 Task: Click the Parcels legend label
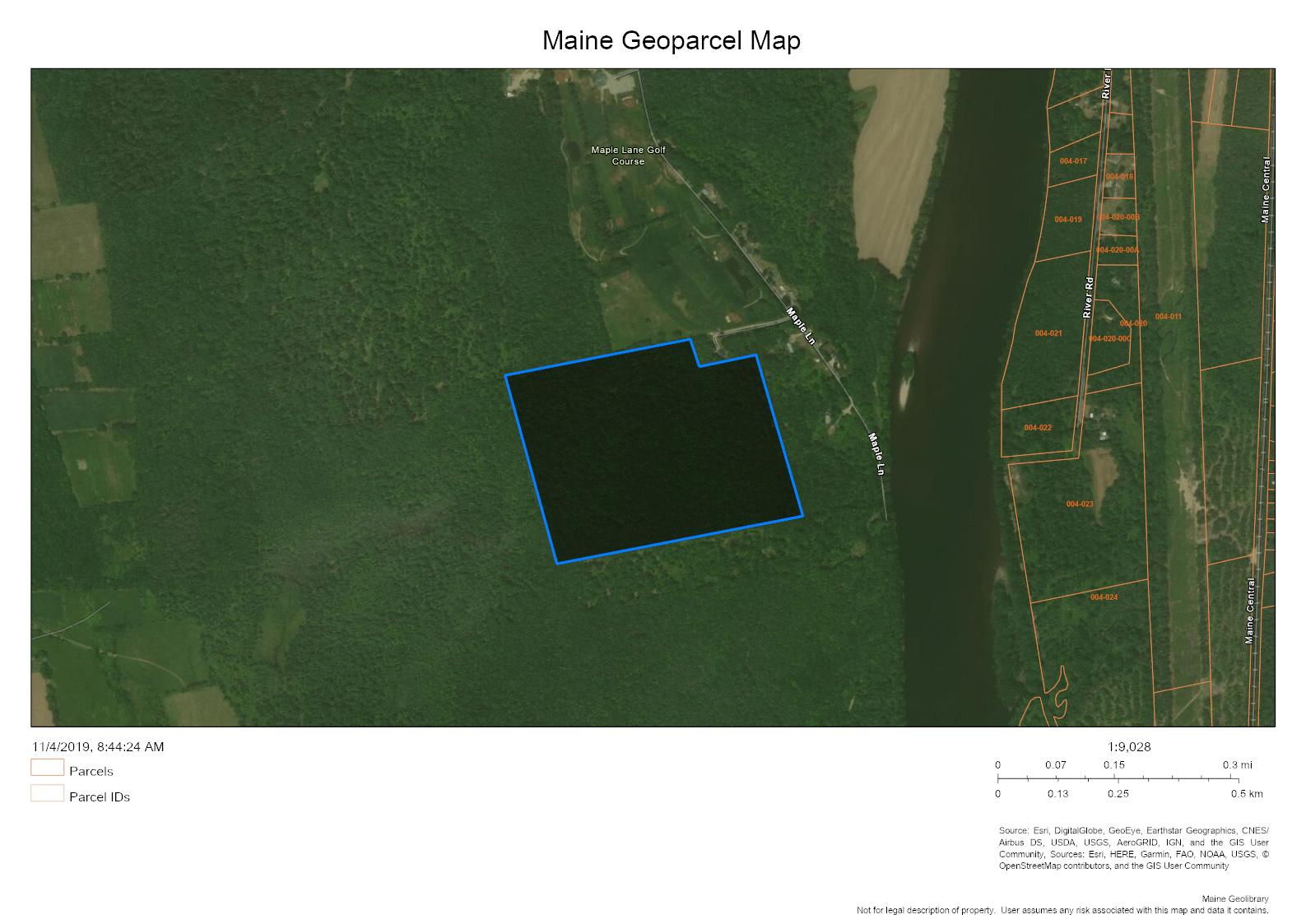pyautogui.click(x=91, y=772)
